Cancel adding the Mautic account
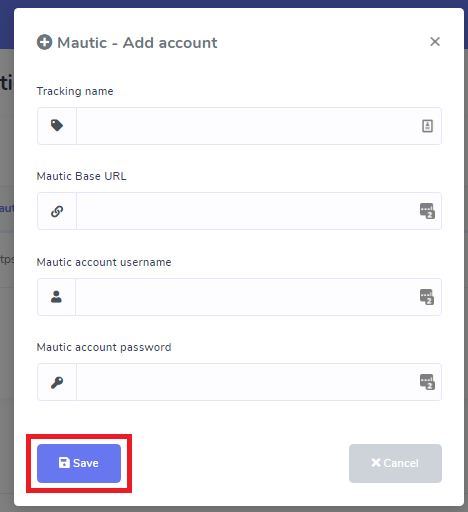The image size is (468, 512). (x=395, y=463)
